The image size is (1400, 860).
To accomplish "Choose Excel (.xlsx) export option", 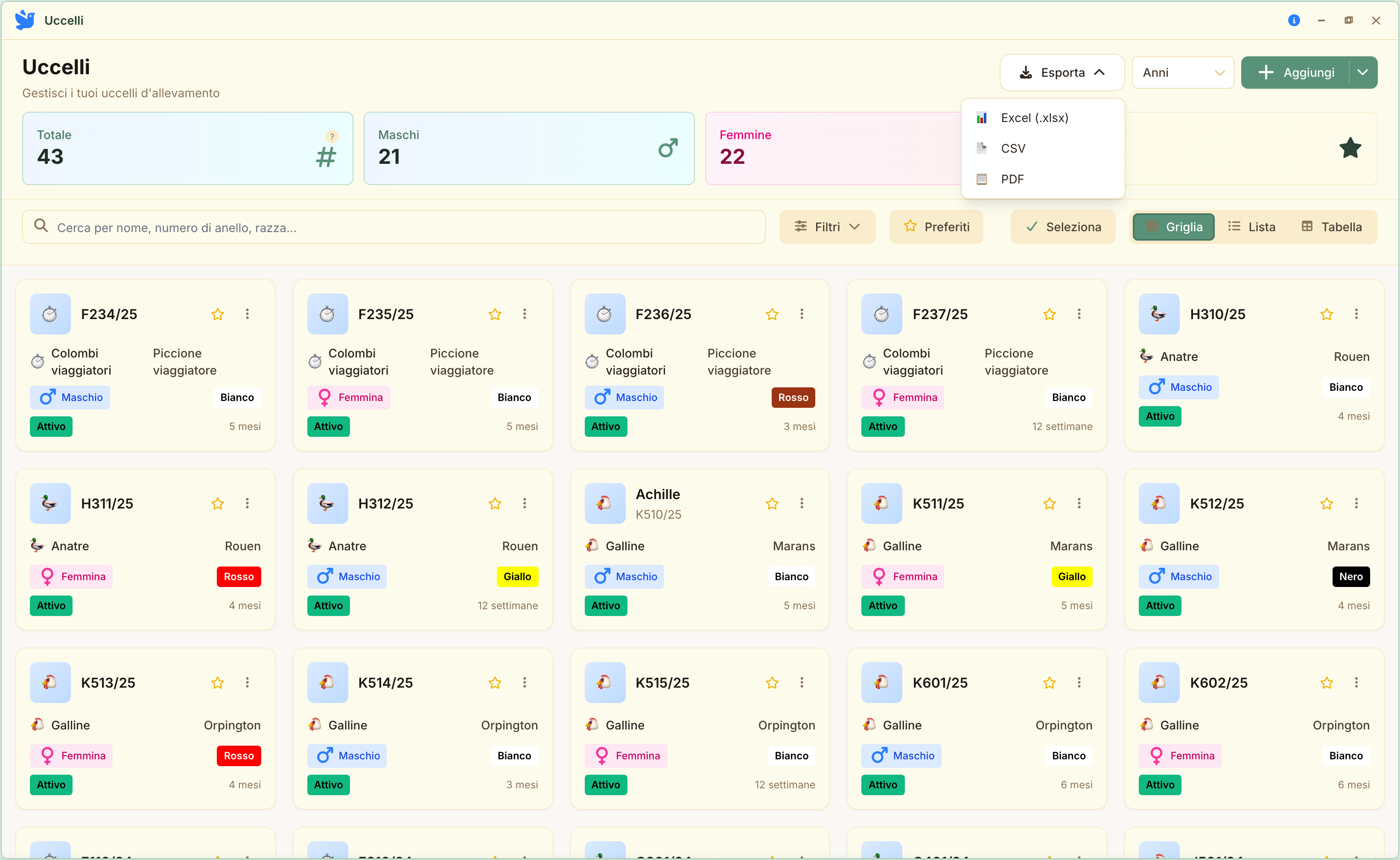I will click(x=1043, y=118).
